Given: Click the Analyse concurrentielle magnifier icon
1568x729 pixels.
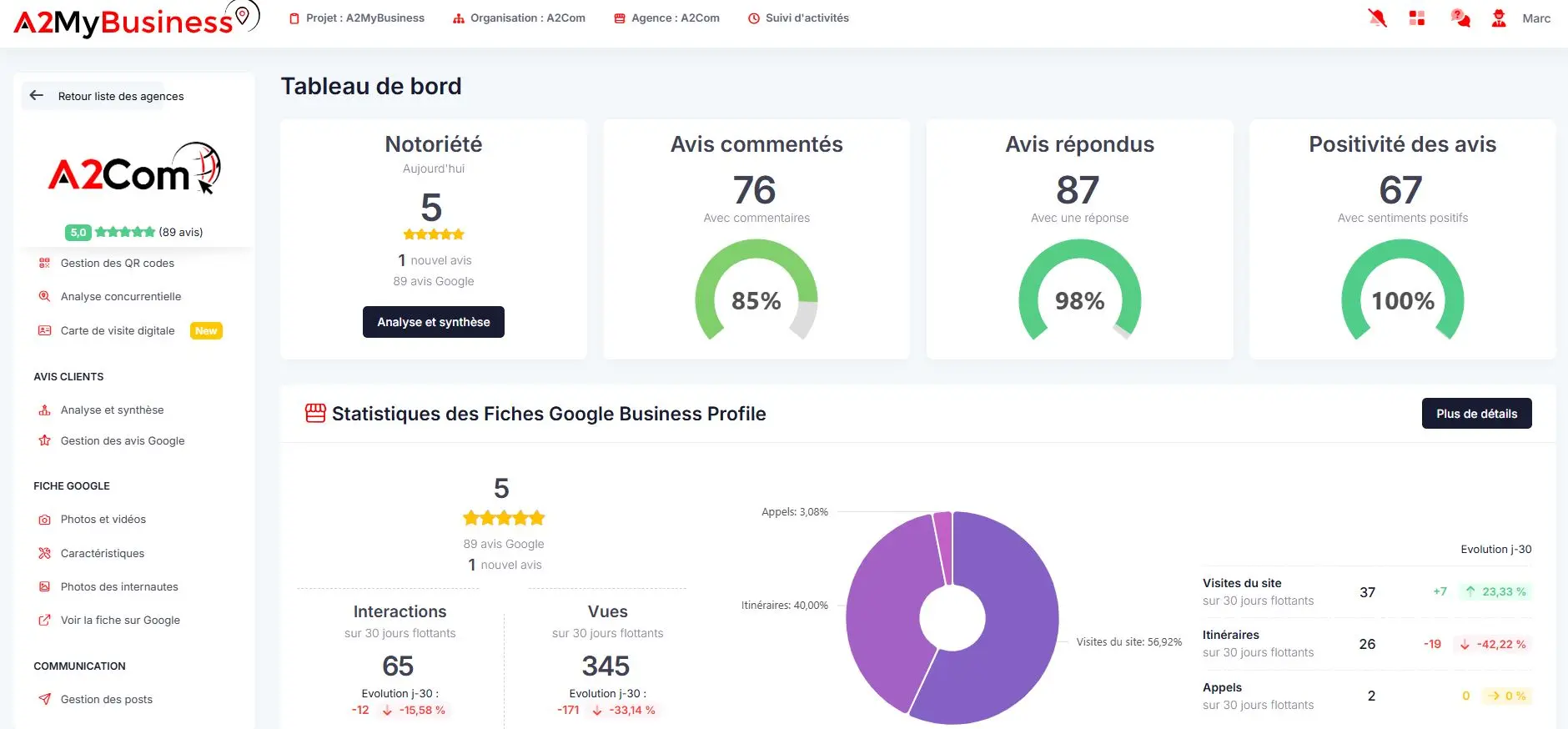Looking at the screenshot, I should tap(45, 296).
